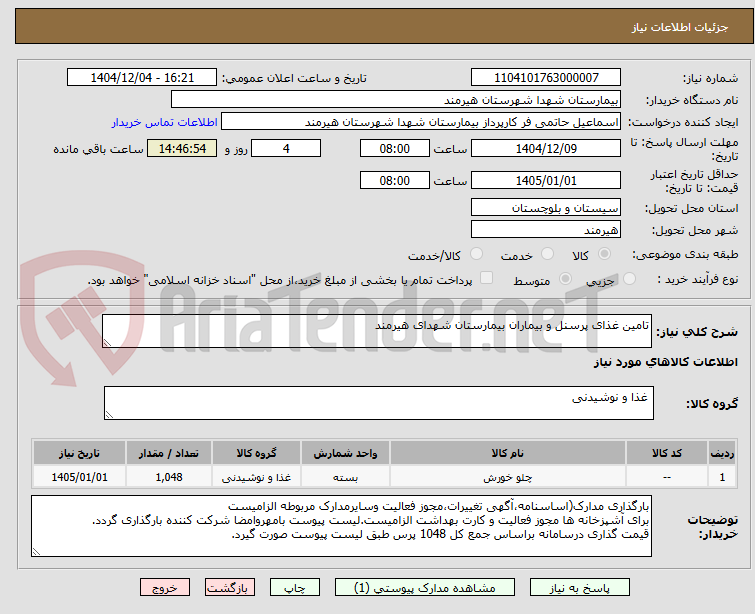The width and height of the screenshot is (755, 614).
Task: Select the کالا/خدمت radio button
Action: (476, 253)
